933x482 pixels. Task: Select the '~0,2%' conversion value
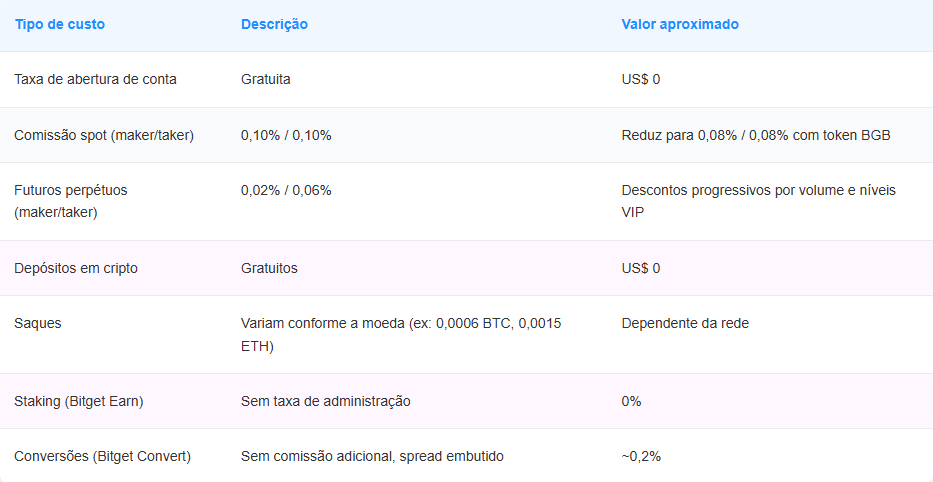[x=641, y=456]
